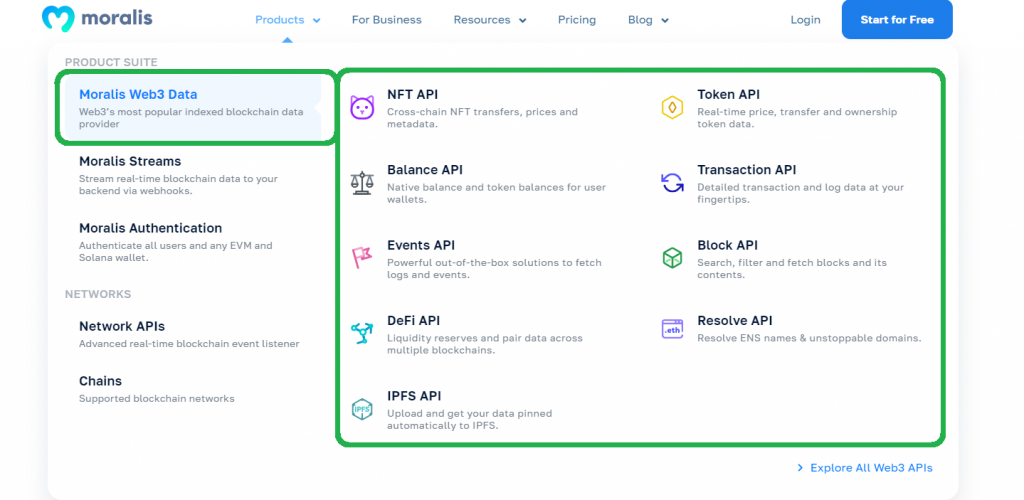Open the Block API title link
The height and width of the screenshot is (500, 1024).
click(728, 245)
